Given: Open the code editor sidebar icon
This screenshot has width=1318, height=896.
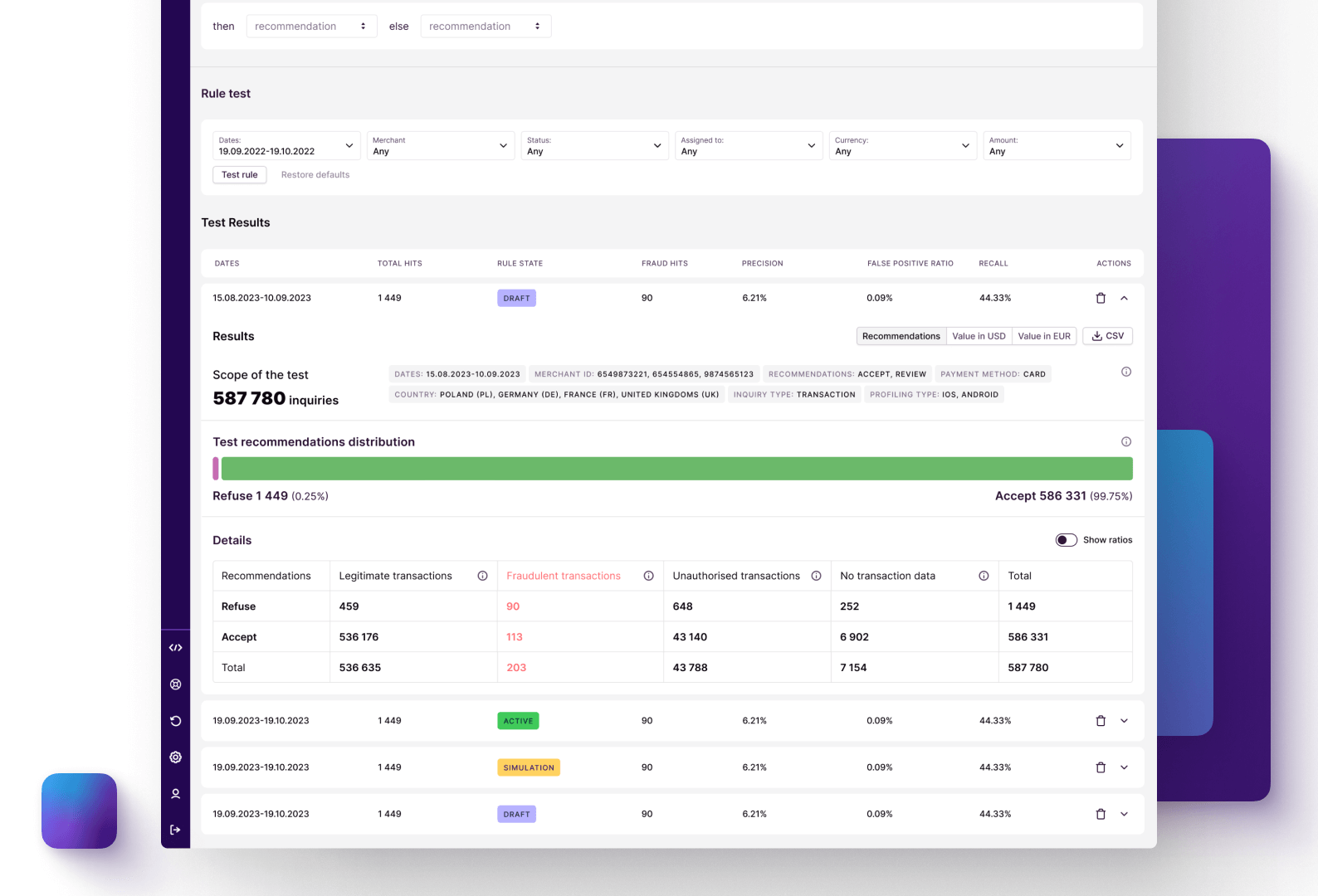Looking at the screenshot, I should pyautogui.click(x=175, y=648).
